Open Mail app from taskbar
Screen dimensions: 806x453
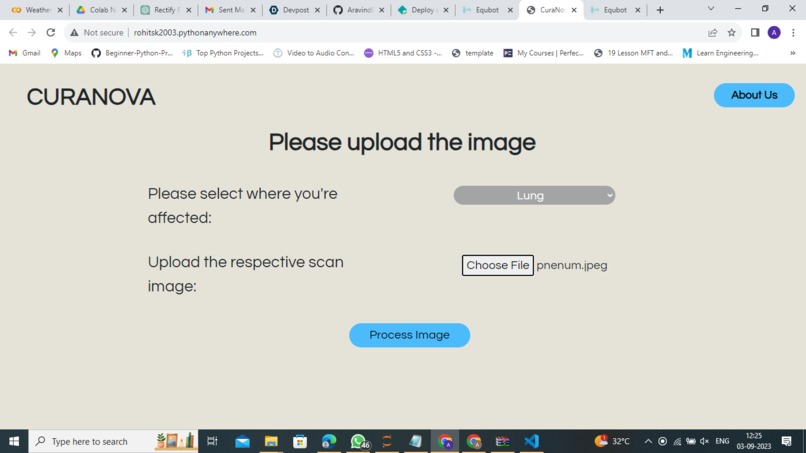click(242, 441)
